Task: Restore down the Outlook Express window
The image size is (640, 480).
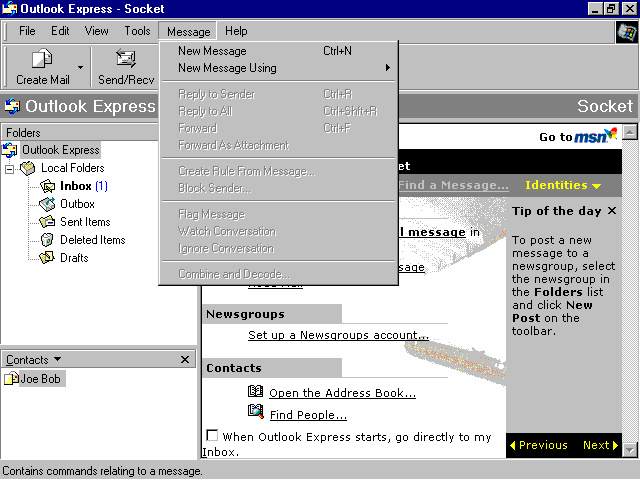Action: (x=611, y=9)
